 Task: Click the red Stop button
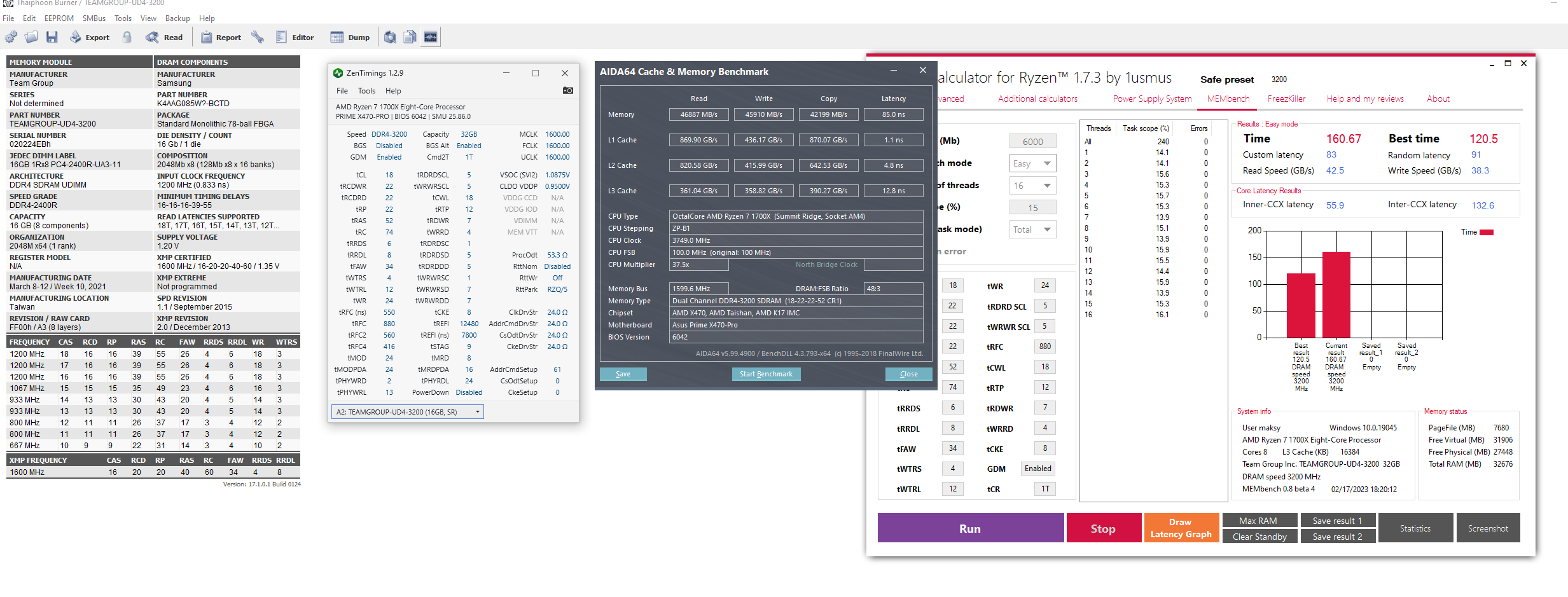[1103, 528]
